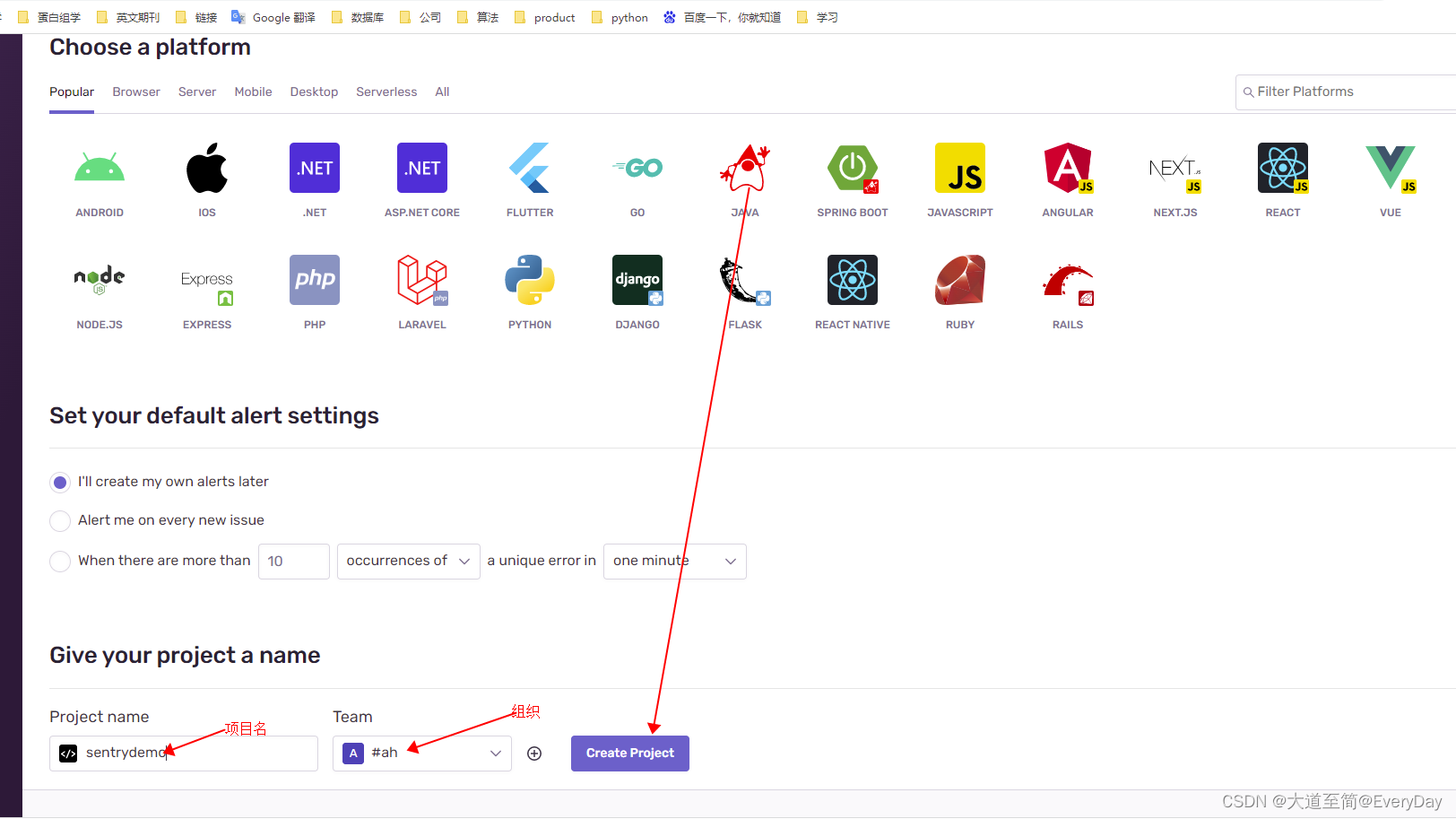The height and width of the screenshot is (819, 1456).
Task: Expand the Team '#ah' dropdown
Action: click(x=422, y=754)
